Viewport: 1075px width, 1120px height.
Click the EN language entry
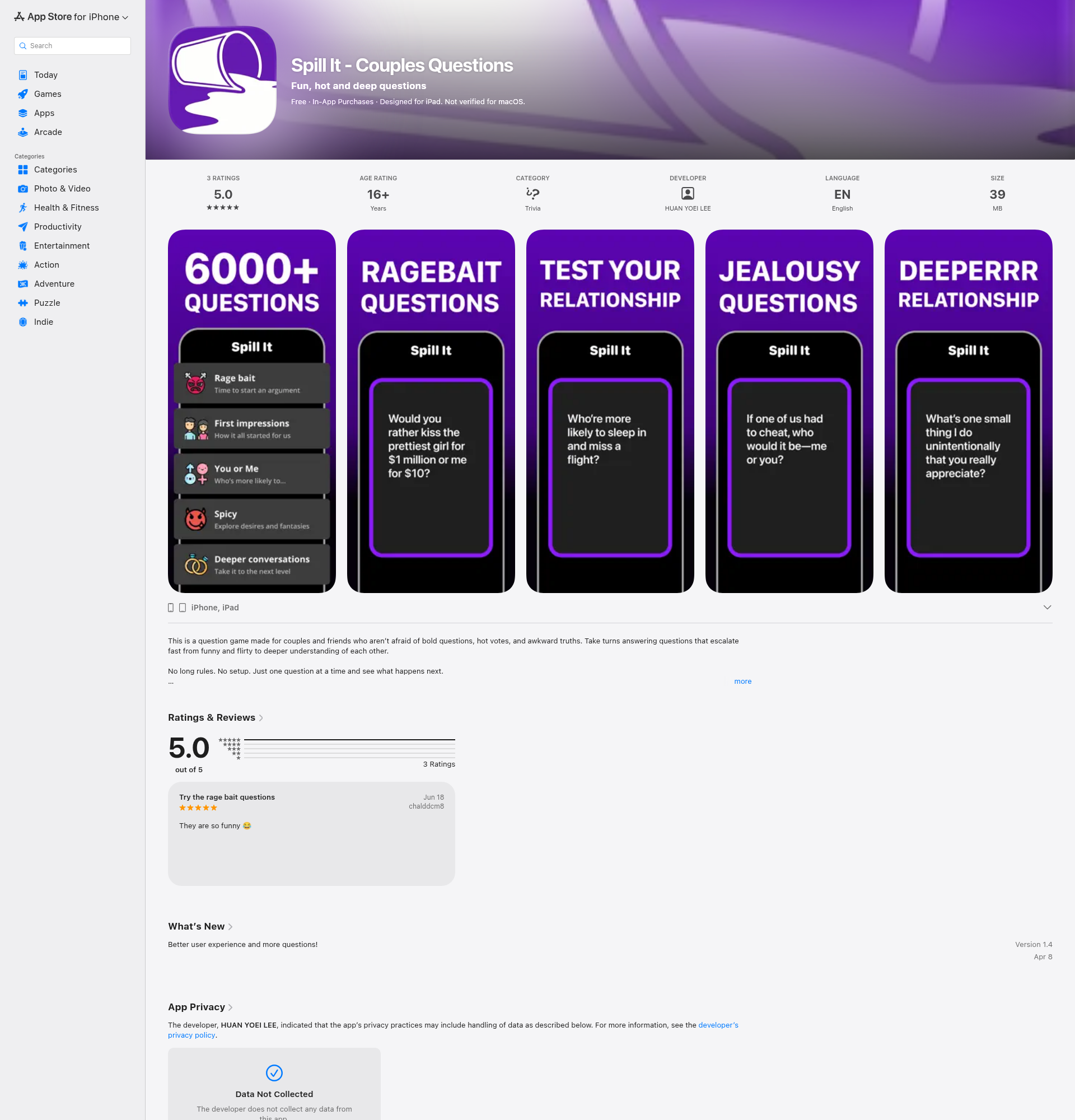(x=842, y=194)
